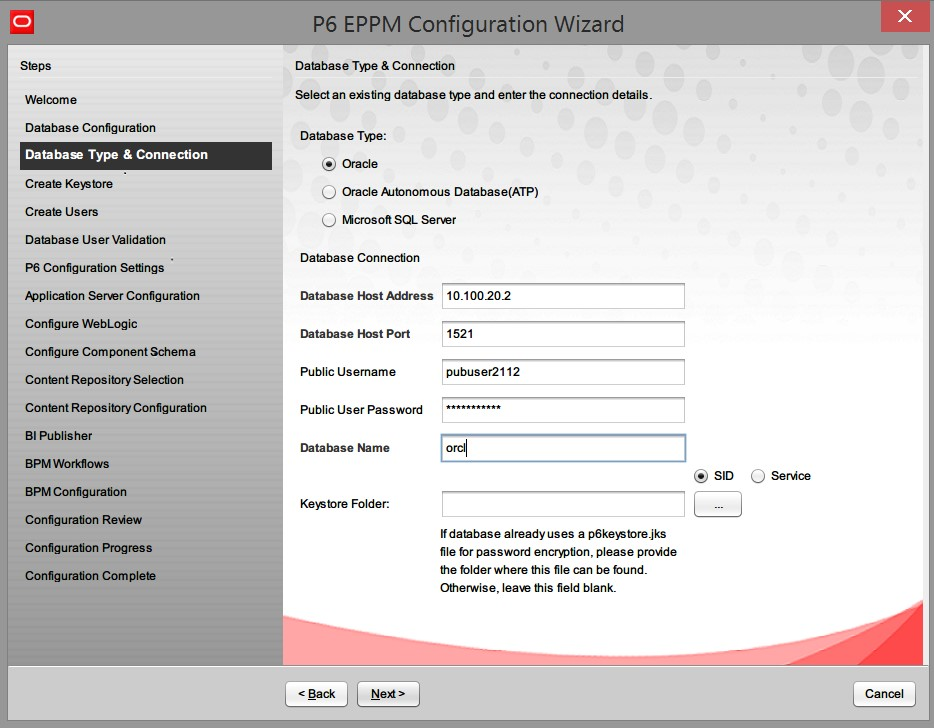Click the Public Username input field

(563, 372)
